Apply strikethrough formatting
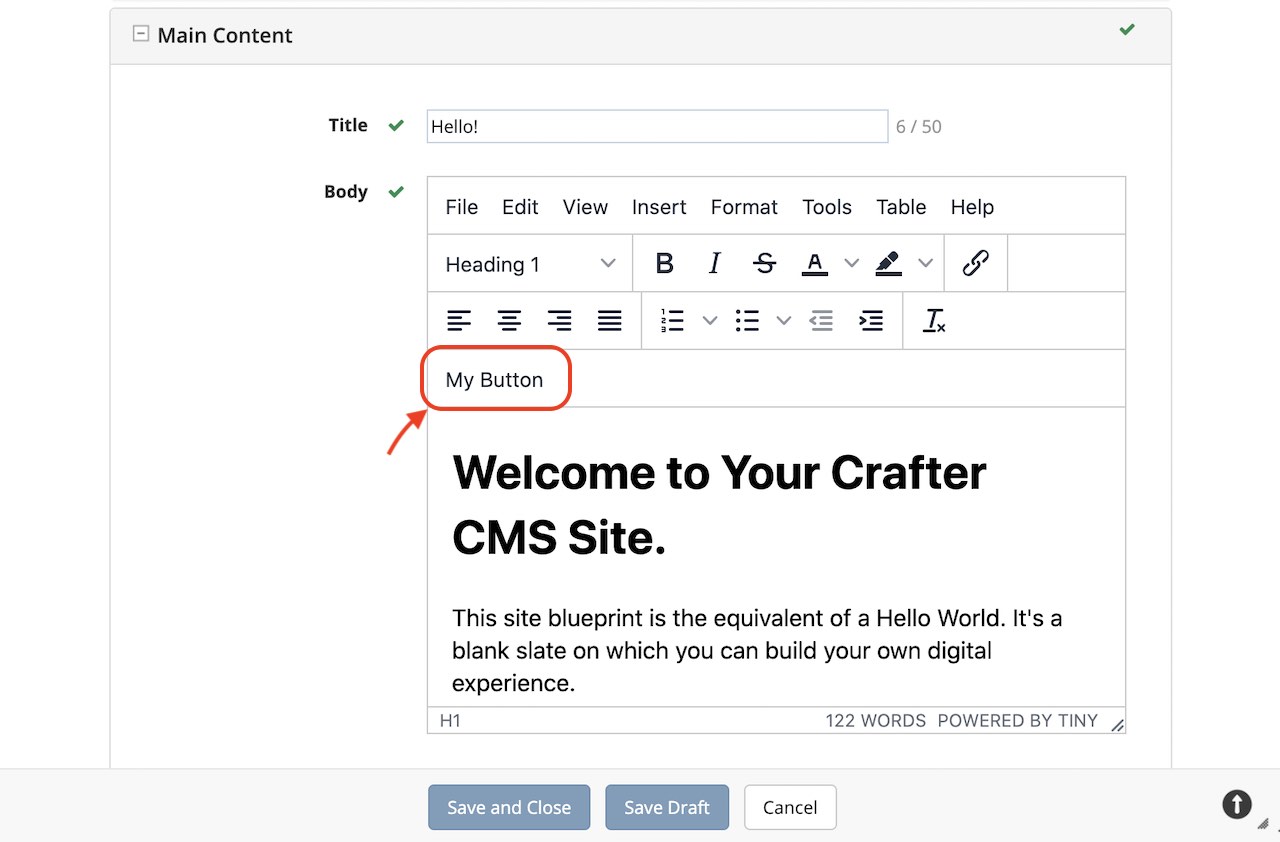 (765, 264)
